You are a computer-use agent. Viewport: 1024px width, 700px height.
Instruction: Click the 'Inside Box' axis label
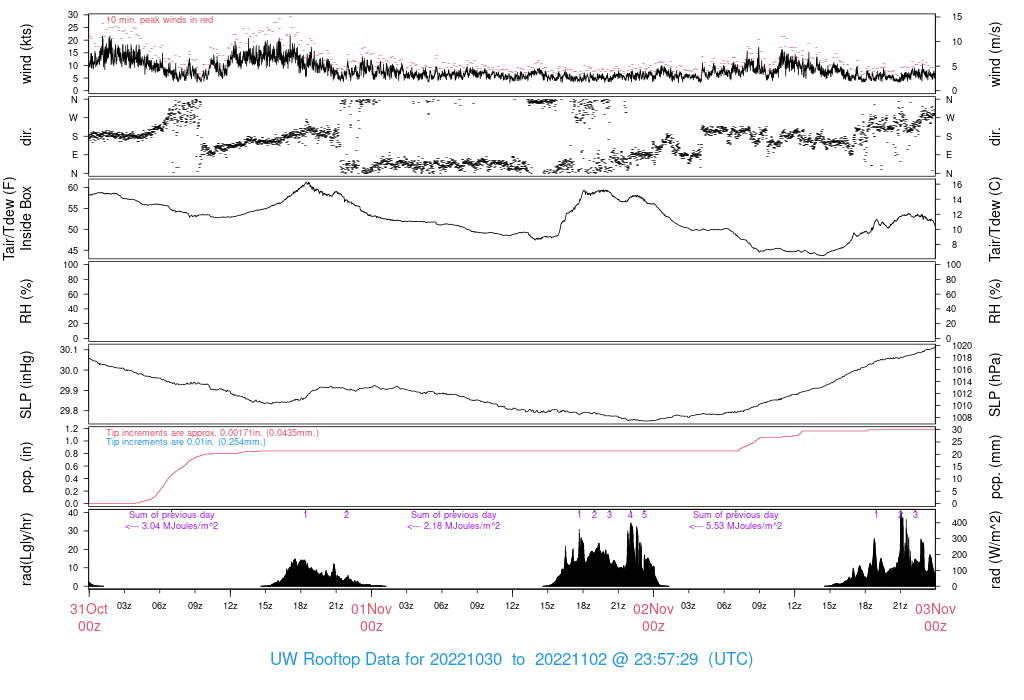26,218
